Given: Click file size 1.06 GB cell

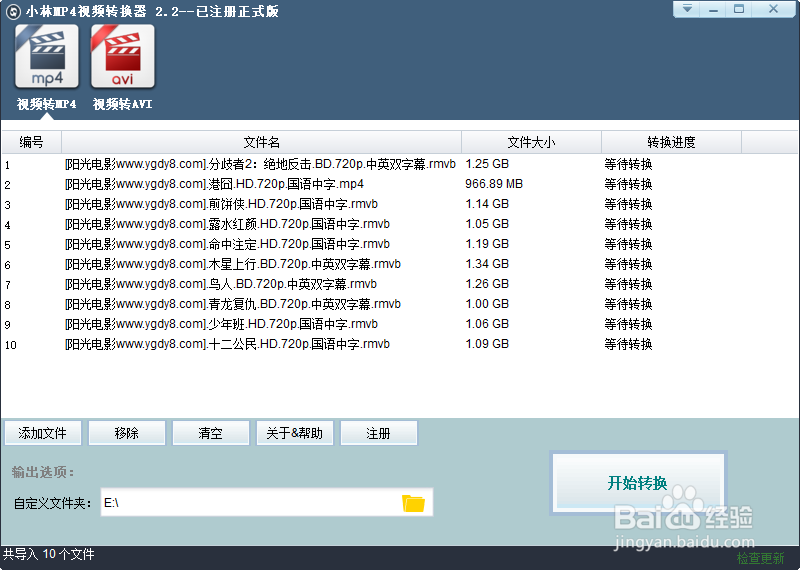Looking at the screenshot, I should (x=487, y=324).
